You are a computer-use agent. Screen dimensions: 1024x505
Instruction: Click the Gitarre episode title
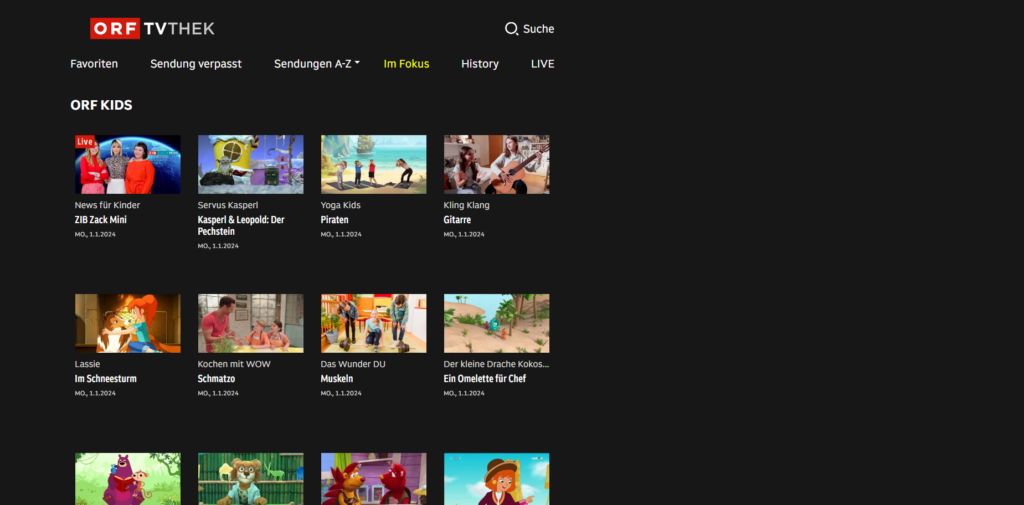[x=457, y=220]
